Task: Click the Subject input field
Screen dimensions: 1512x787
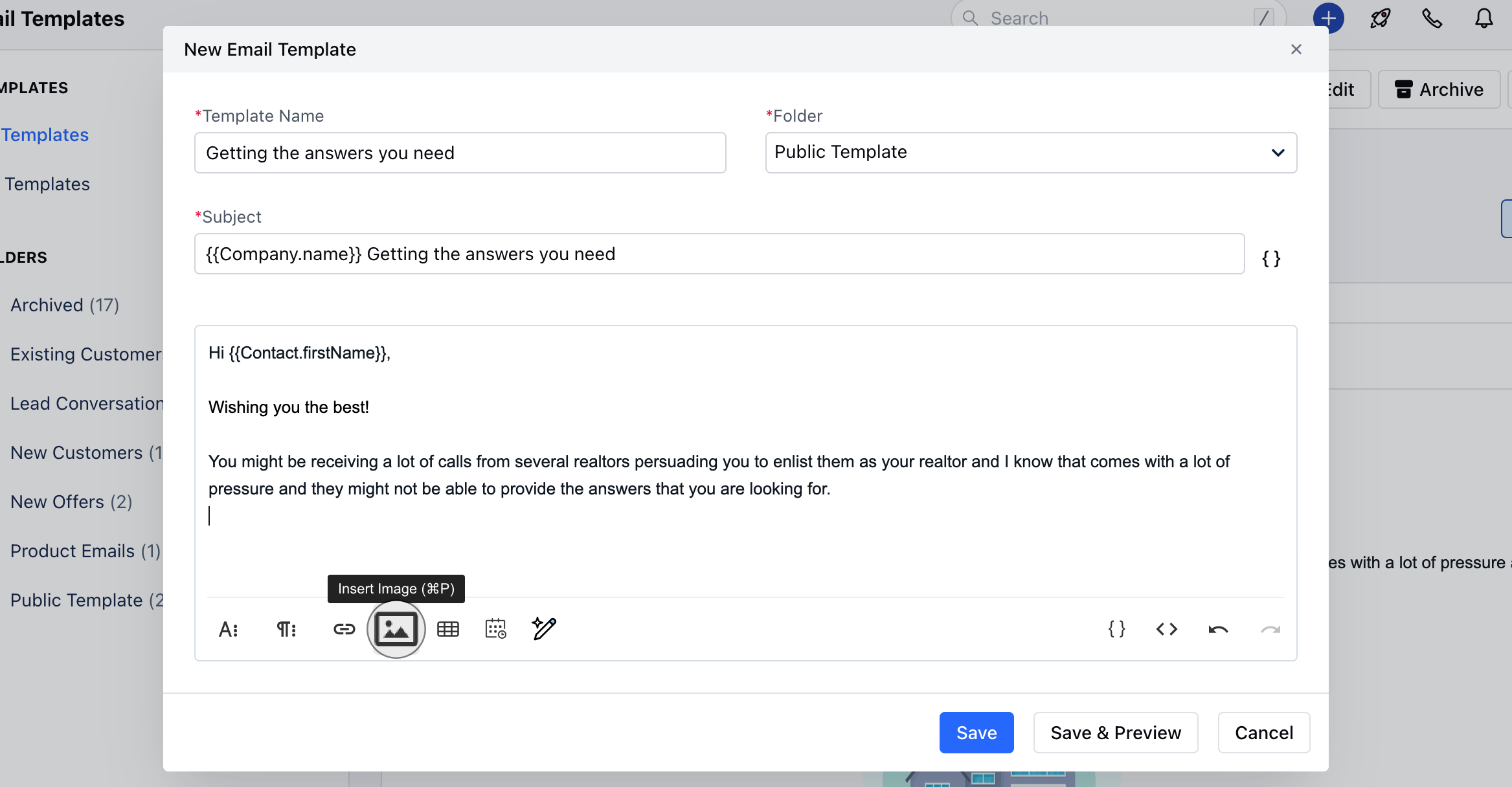Action: click(x=719, y=254)
